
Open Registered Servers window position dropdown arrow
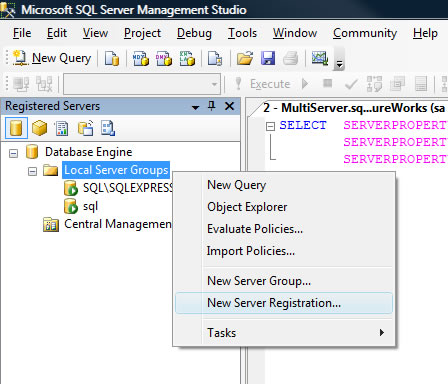[196, 107]
